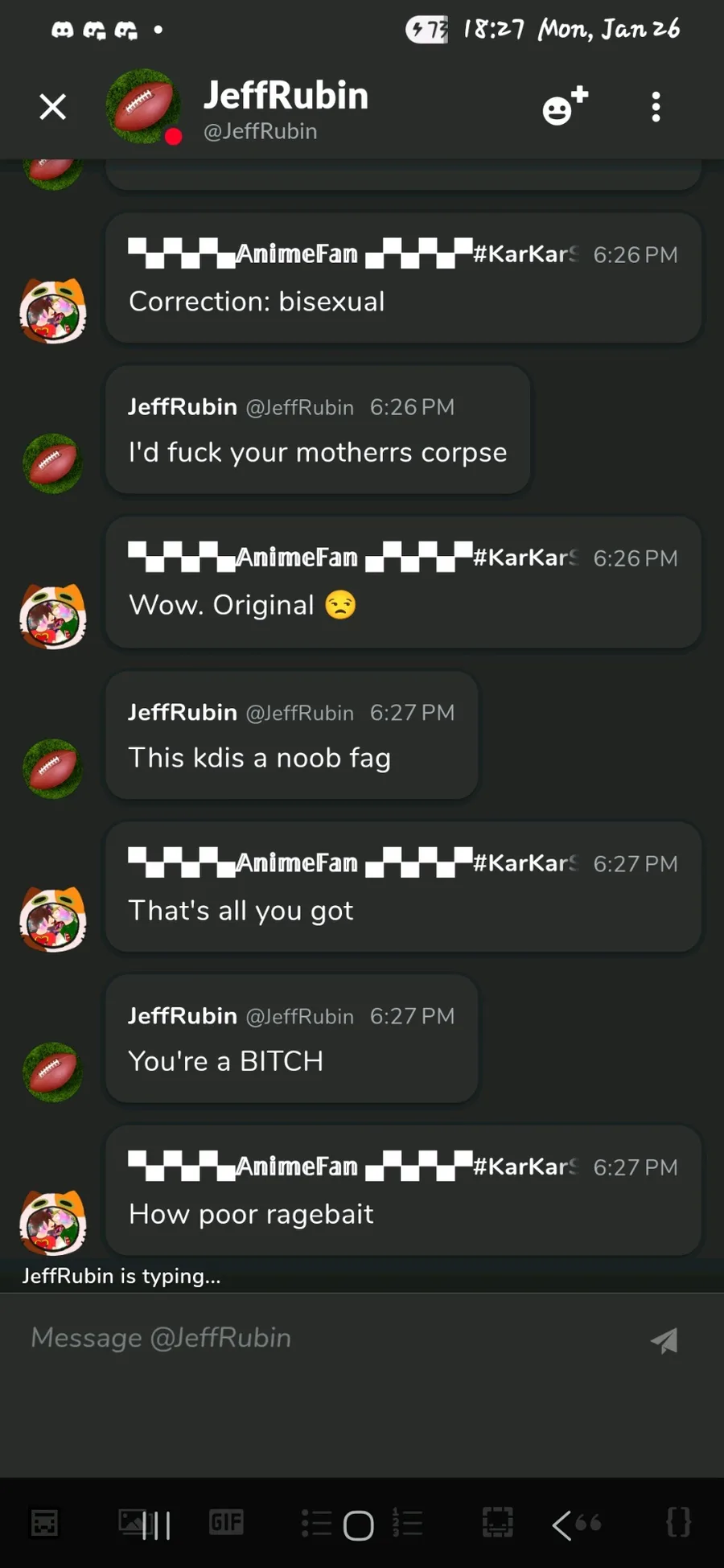Select the bulleted list formatting icon
The width and height of the screenshot is (724, 1568).
click(316, 1522)
